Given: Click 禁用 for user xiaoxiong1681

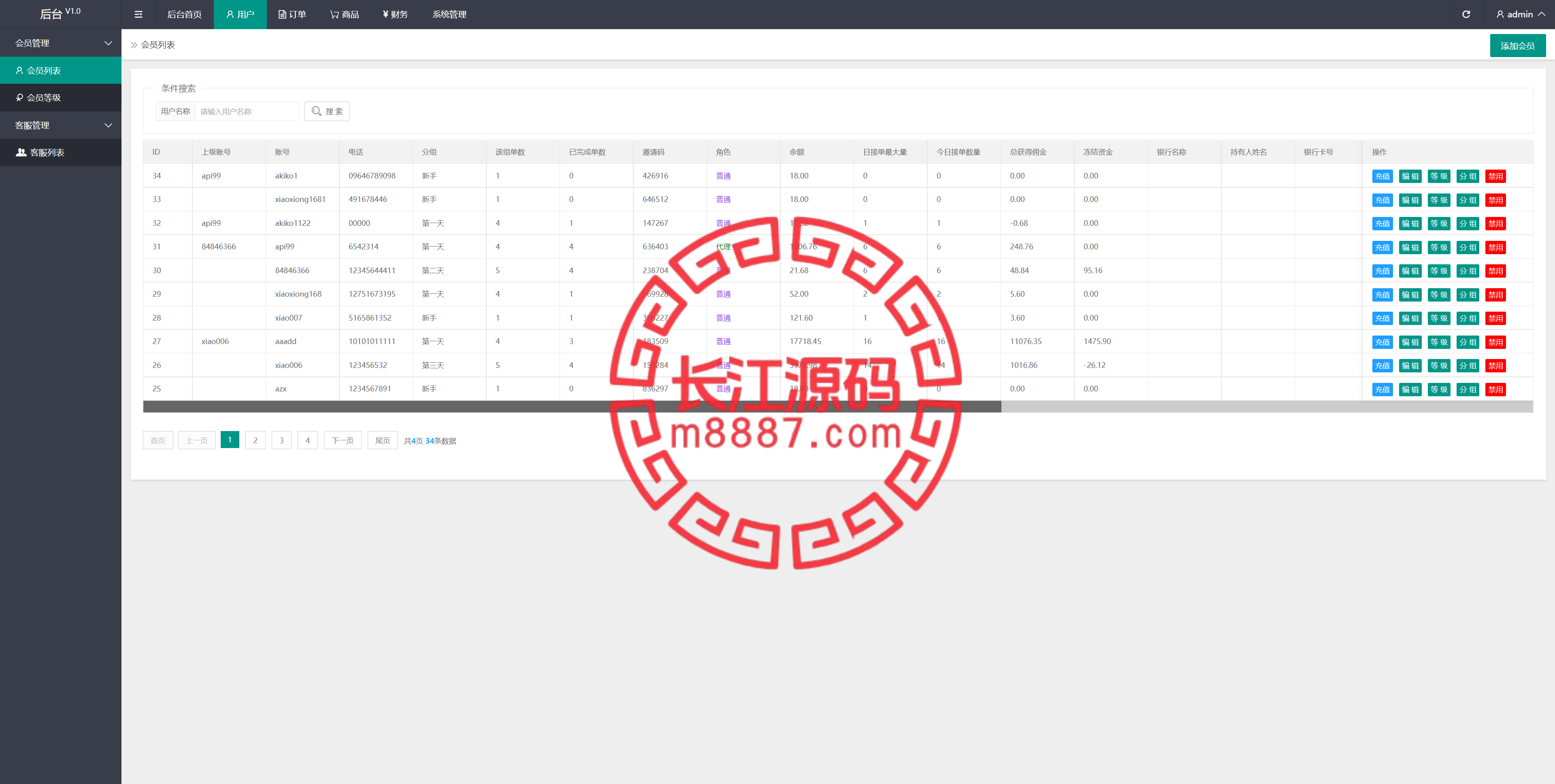Looking at the screenshot, I should (1495, 200).
